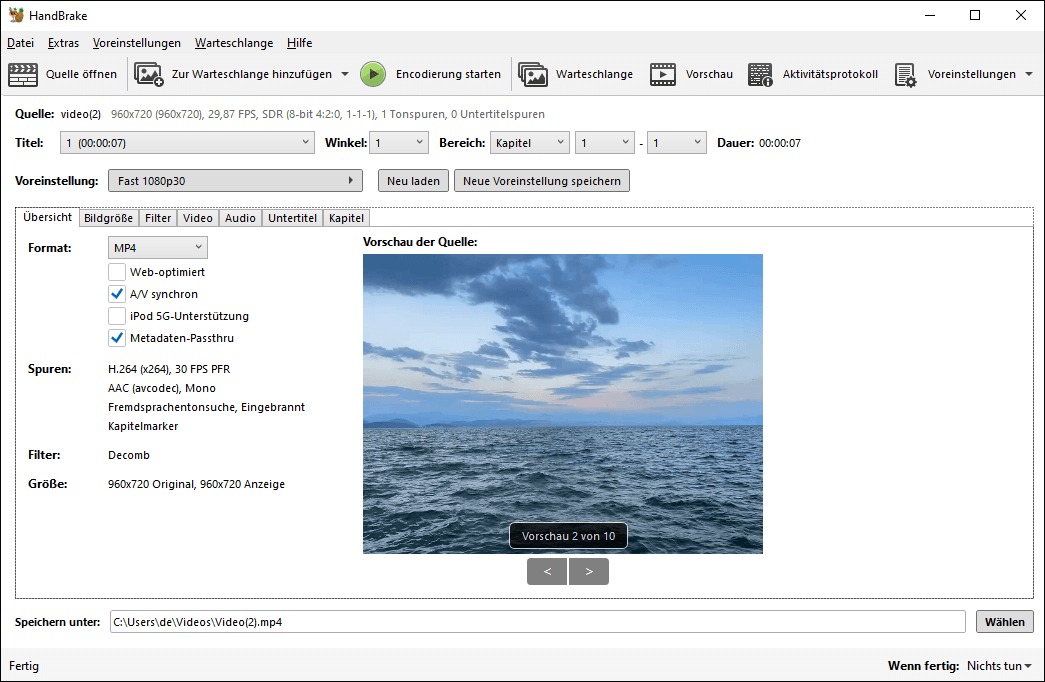1045x682 pixels.
Task: Switch to the Video tab
Action: [198, 218]
